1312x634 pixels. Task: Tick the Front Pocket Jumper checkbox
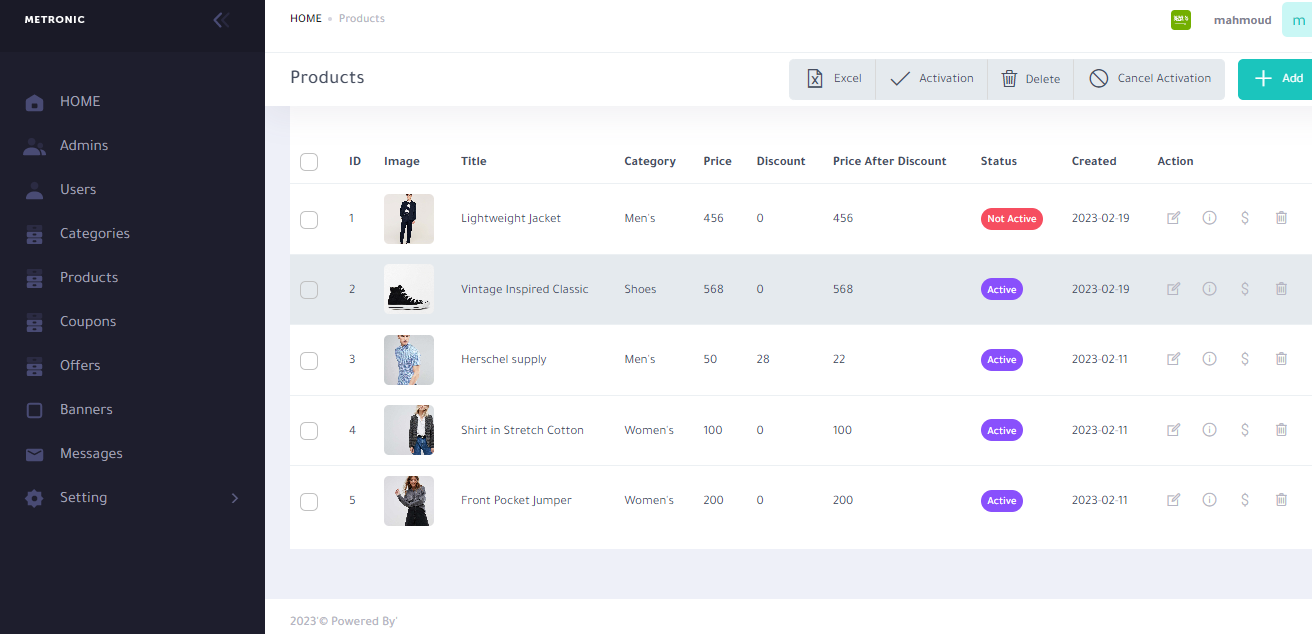(309, 501)
